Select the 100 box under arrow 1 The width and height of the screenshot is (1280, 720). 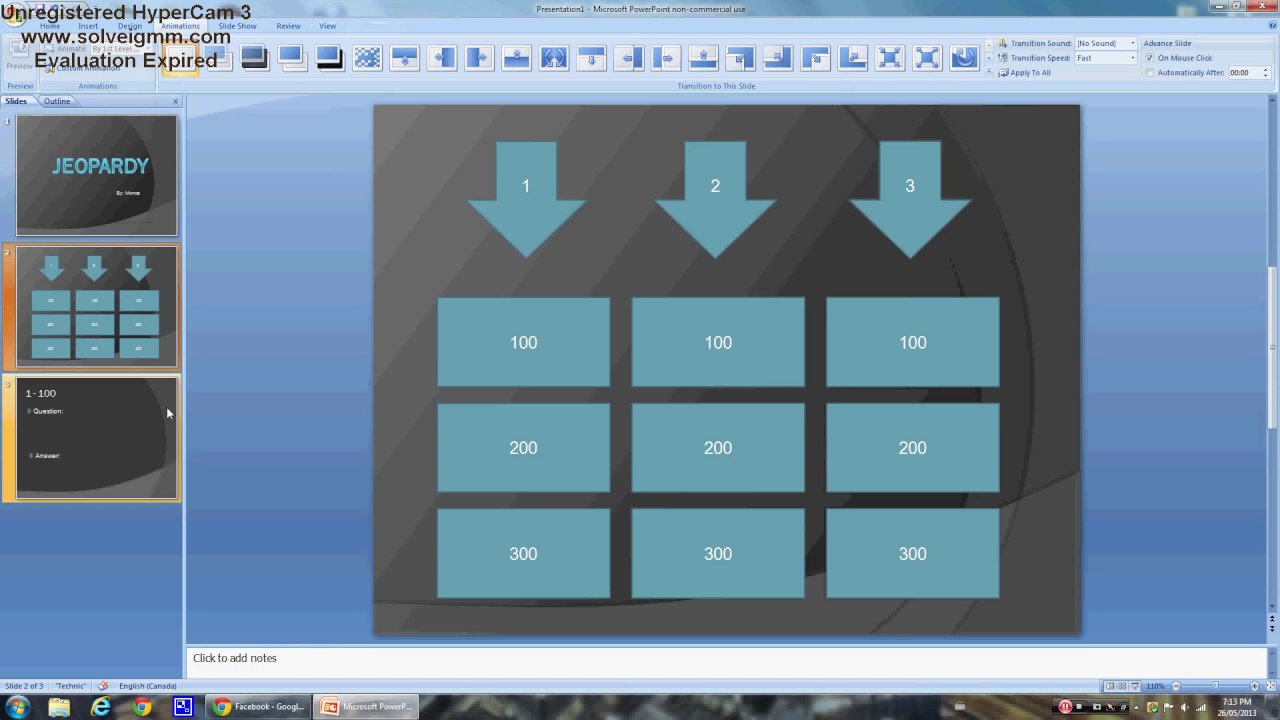pos(523,342)
